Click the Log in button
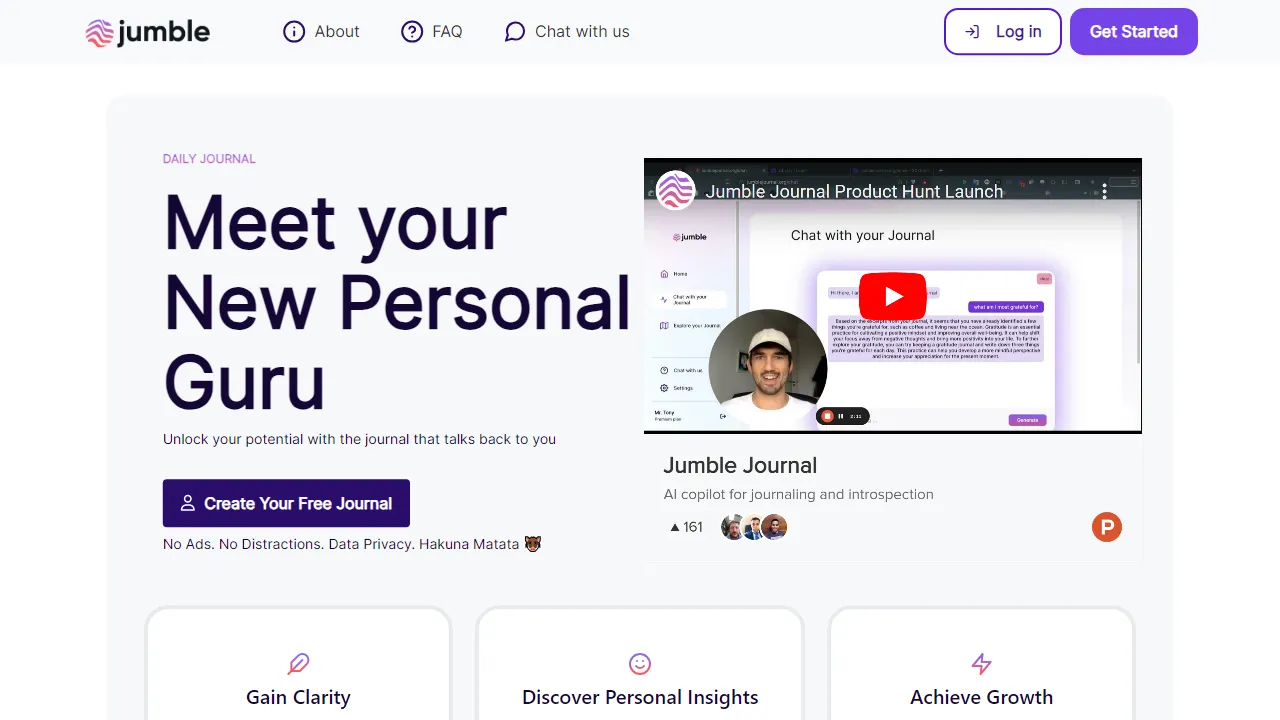The height and width of the screenshot is (720, 1280). pos(1003,32)
